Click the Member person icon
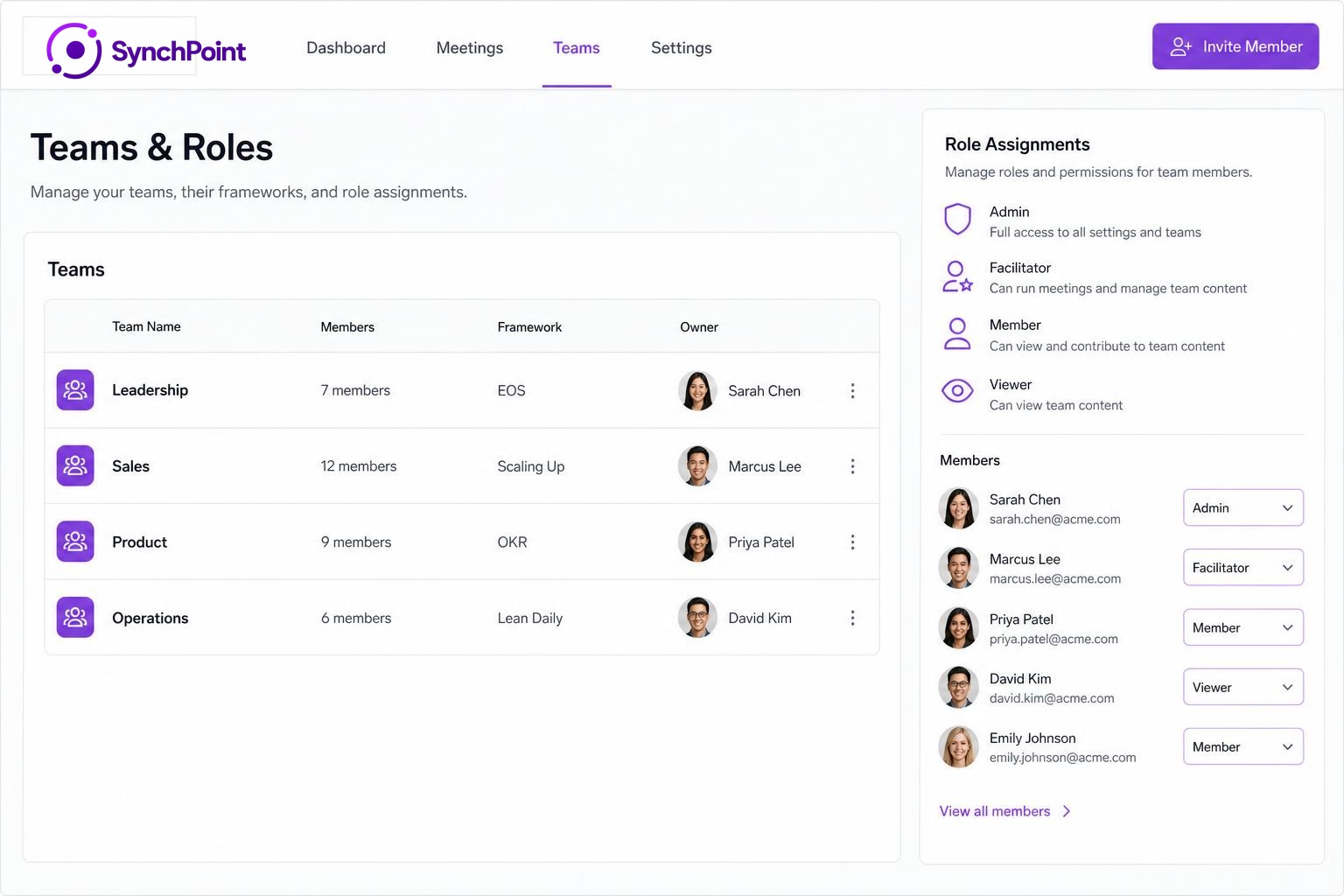 click(957, 333)
